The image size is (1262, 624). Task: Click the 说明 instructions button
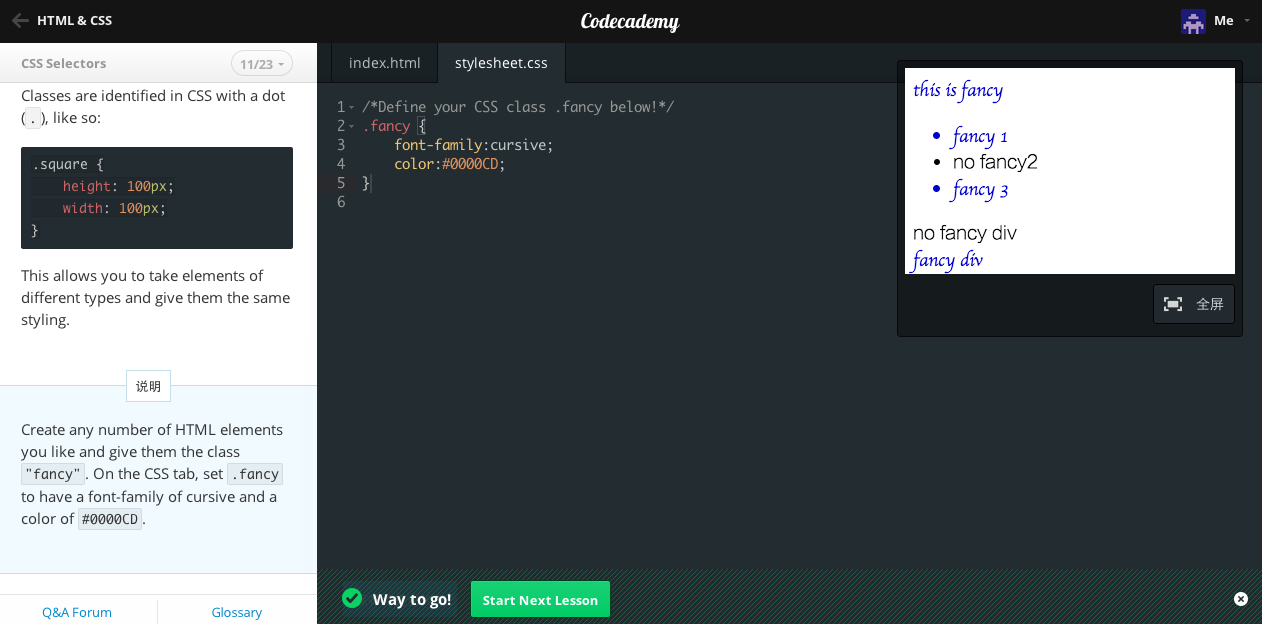click(x=147, y=385)
